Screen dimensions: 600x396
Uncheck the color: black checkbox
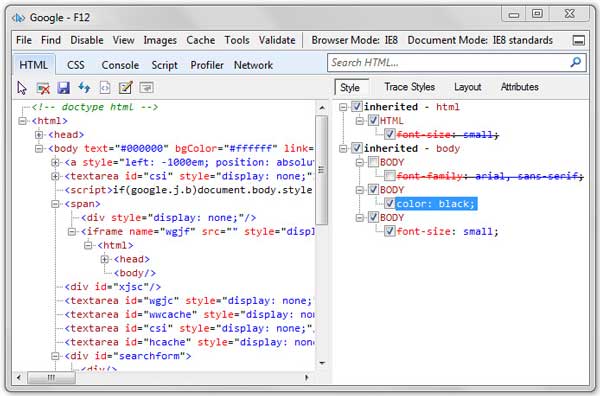coord(390,204)
